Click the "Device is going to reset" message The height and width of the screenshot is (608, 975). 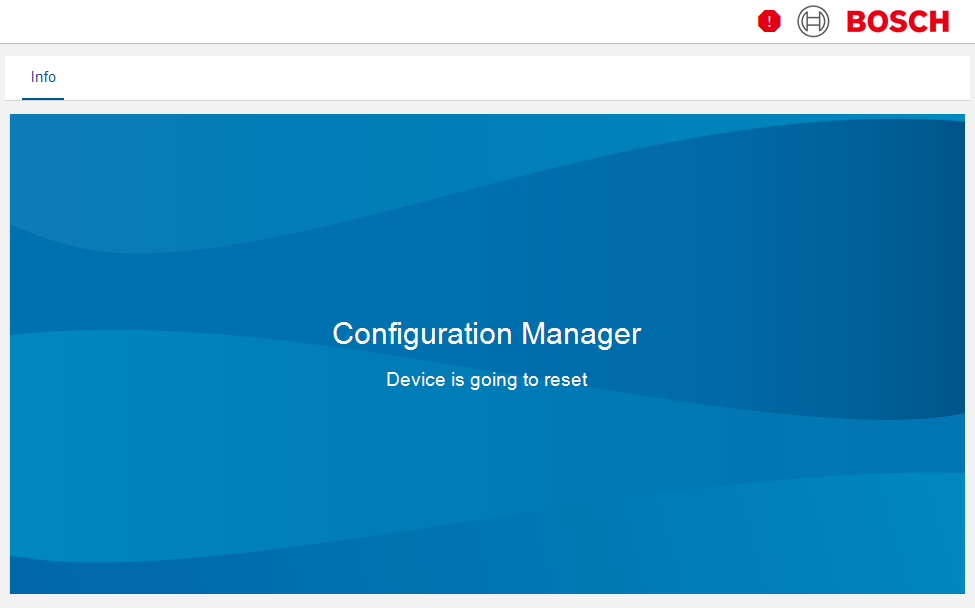coord(486,380)
